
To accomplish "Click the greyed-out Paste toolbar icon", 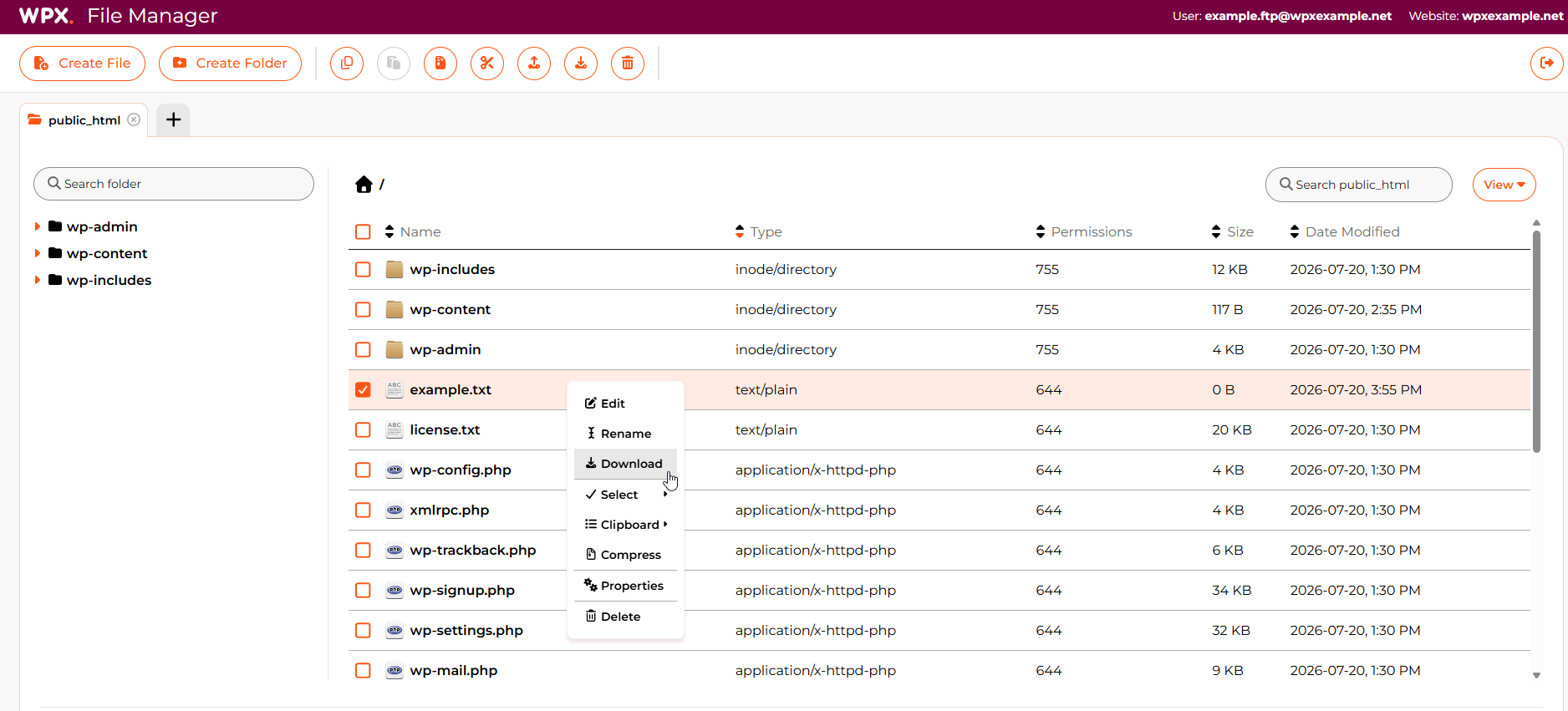I will 394,63.
